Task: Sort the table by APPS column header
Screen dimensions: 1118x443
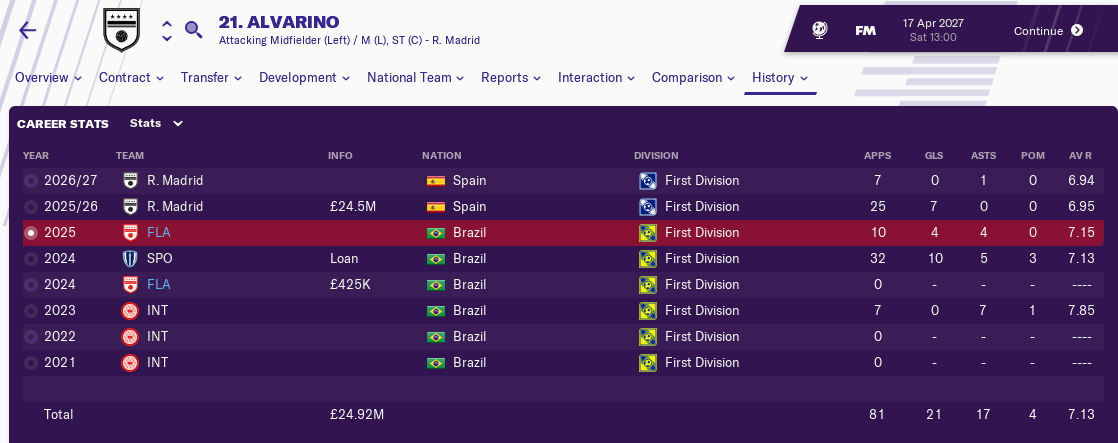Action: [878, 156]
